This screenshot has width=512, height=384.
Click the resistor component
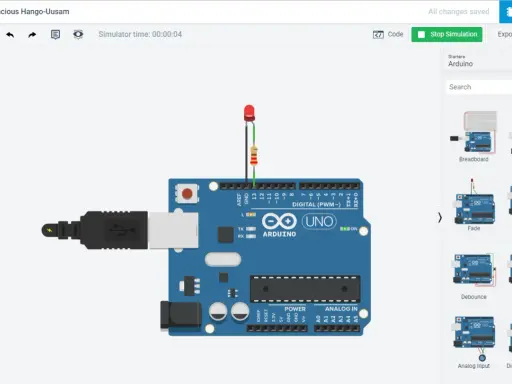(x=254, y=155)
